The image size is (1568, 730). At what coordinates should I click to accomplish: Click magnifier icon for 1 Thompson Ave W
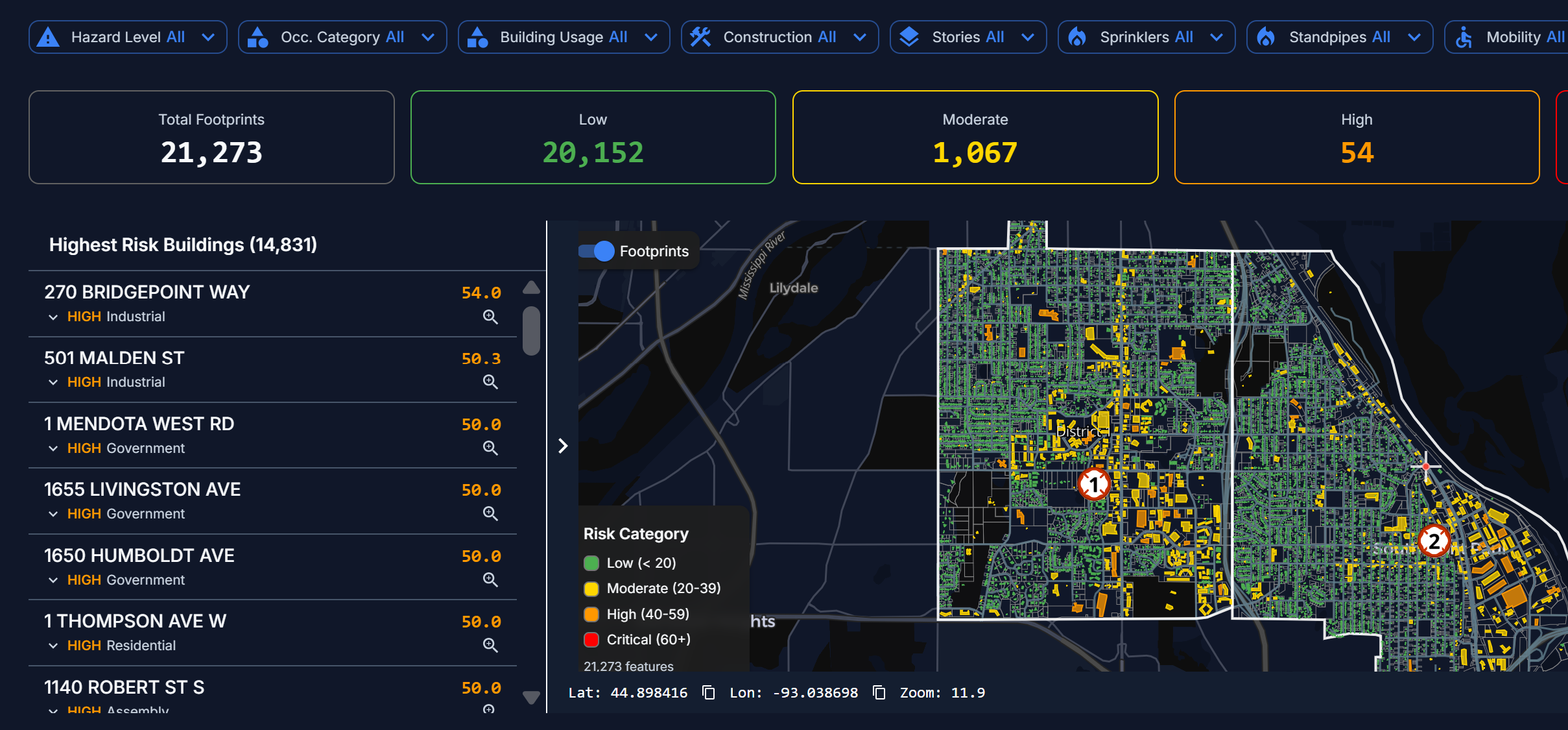(x=490, y=646)
